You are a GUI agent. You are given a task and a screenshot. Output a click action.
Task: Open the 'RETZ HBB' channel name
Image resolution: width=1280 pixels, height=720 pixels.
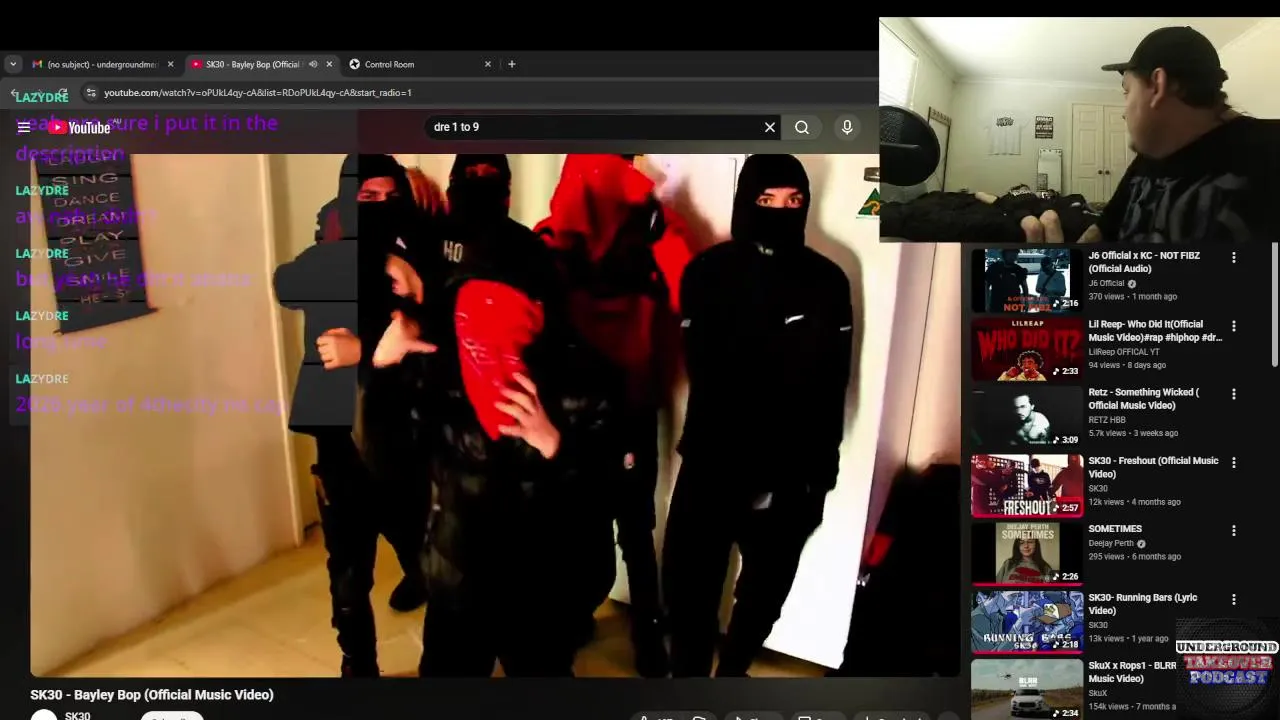1106,420
